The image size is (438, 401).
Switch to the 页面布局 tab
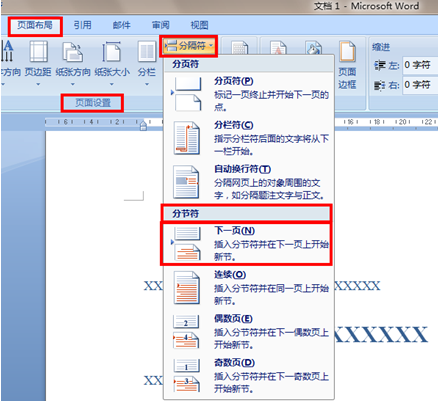35,25
